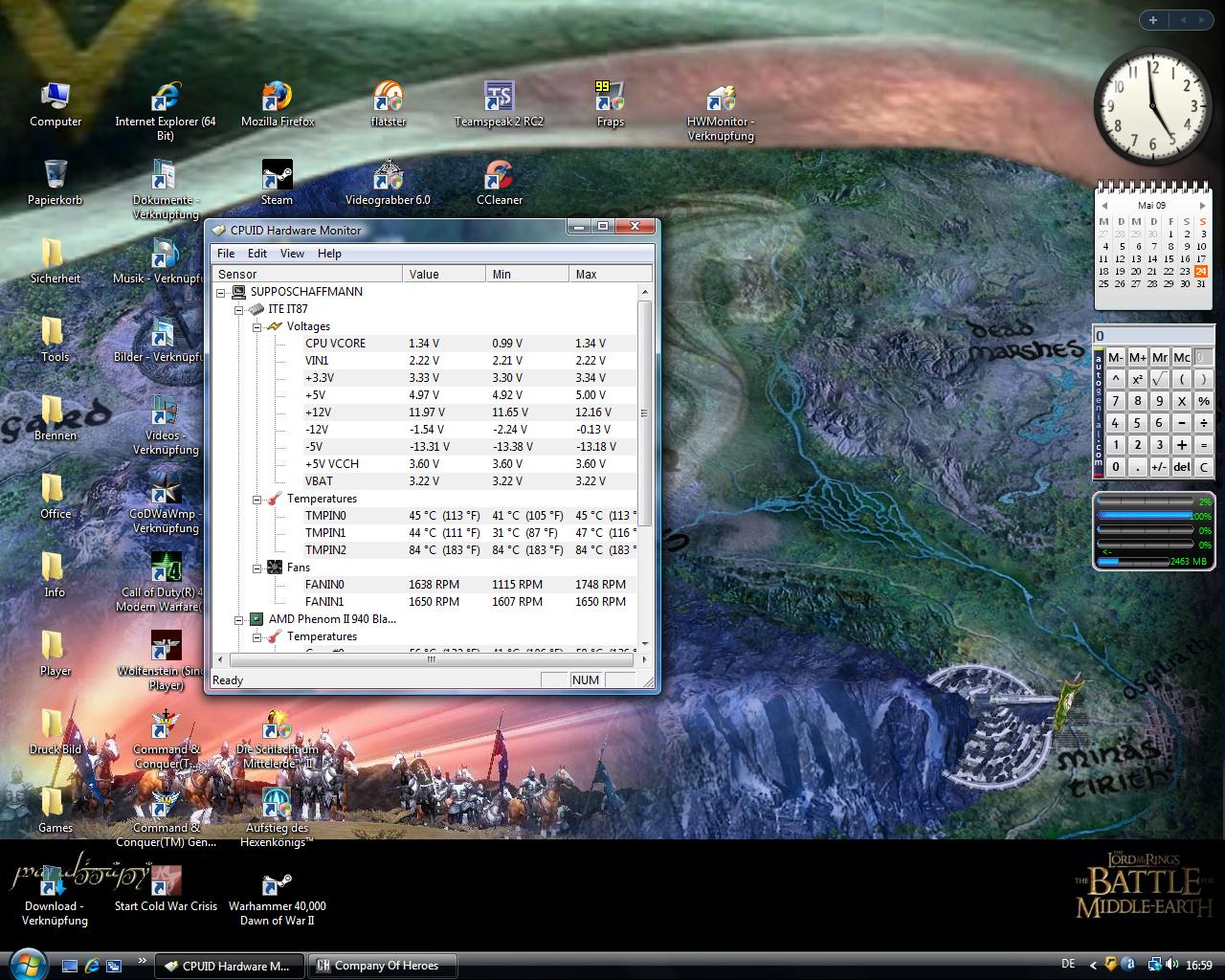Collapse the AMD Phenom II 940 node
Screen dimensions: 1225x980
click(x=239, y=619)
